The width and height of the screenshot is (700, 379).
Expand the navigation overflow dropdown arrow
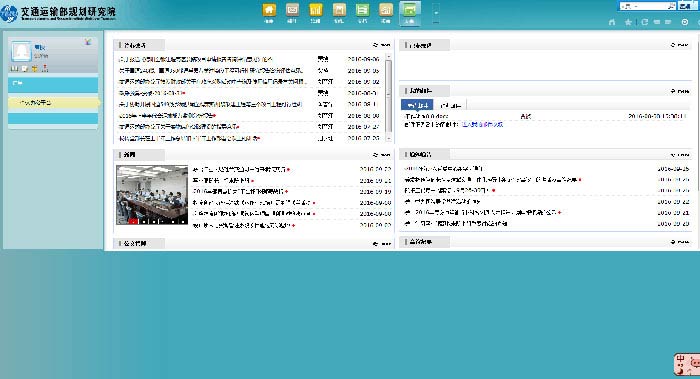[436, 13]
